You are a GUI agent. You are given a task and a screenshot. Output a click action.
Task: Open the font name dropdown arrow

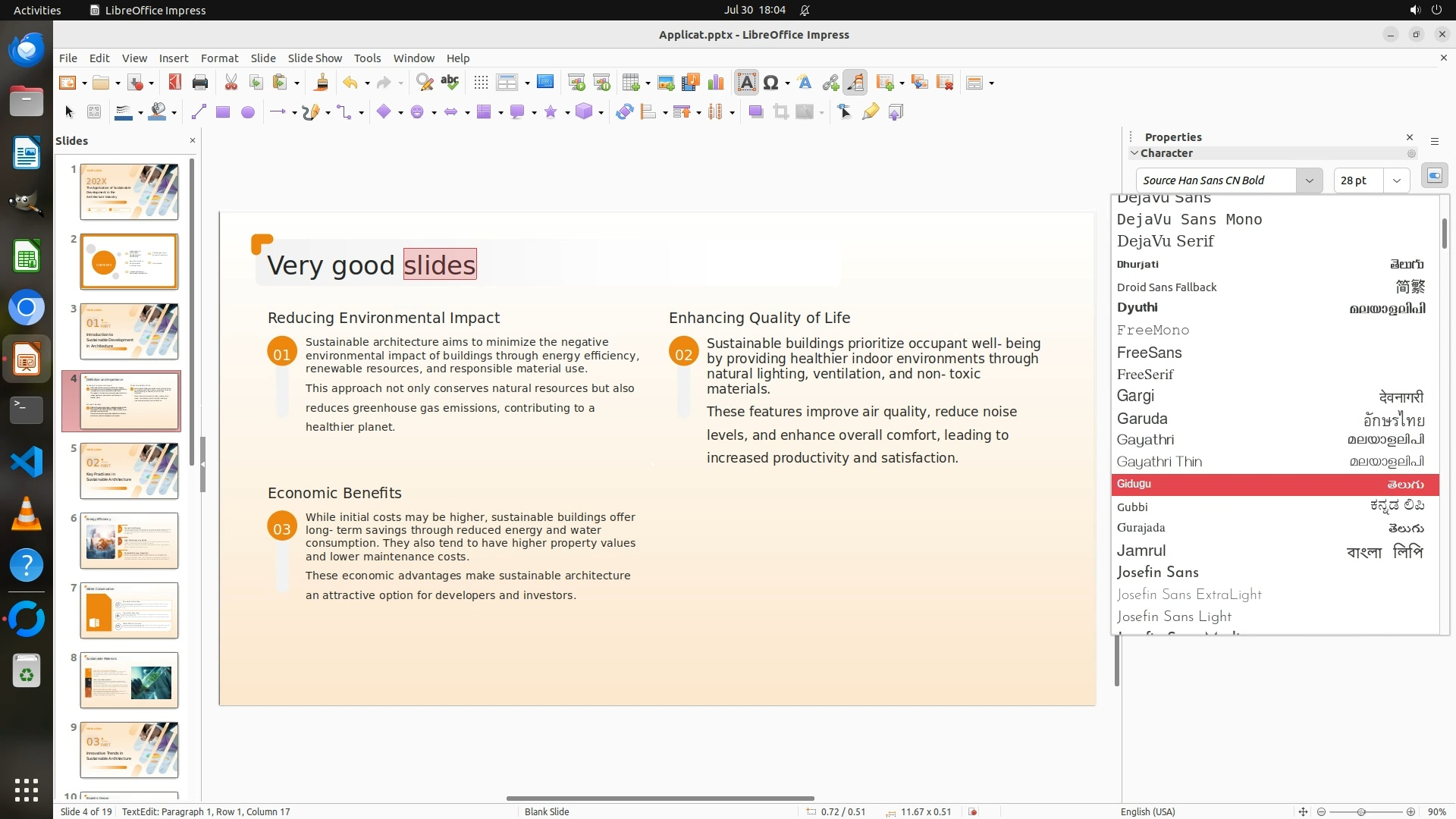(x=1309, y=180)
